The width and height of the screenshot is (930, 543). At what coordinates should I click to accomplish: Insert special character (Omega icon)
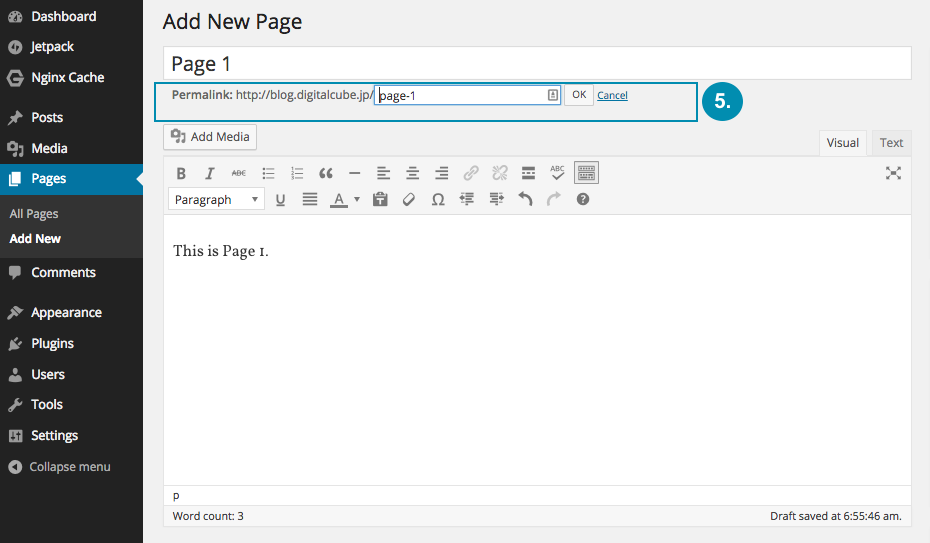point(437,200)
